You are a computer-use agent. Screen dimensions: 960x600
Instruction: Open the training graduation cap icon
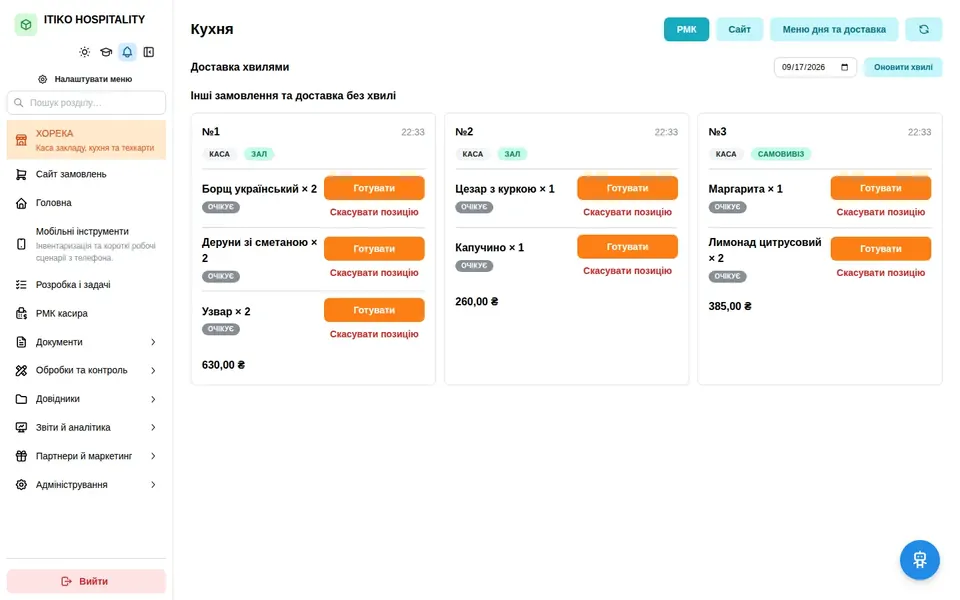point(106,52)
